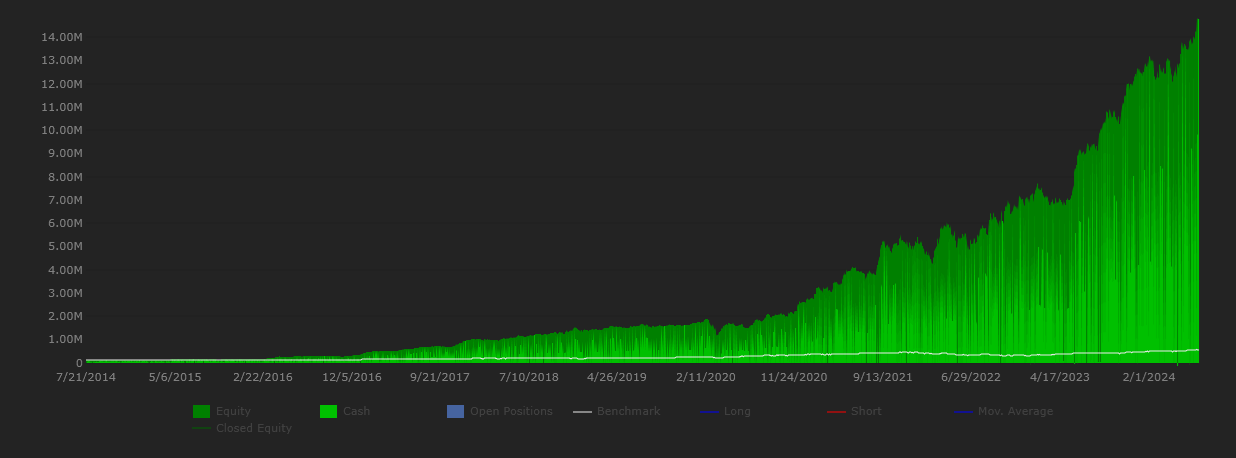Screen dimensions: 1236x458
Task: Click the bright green Cash legend swatch
Action: click(328, 411)
